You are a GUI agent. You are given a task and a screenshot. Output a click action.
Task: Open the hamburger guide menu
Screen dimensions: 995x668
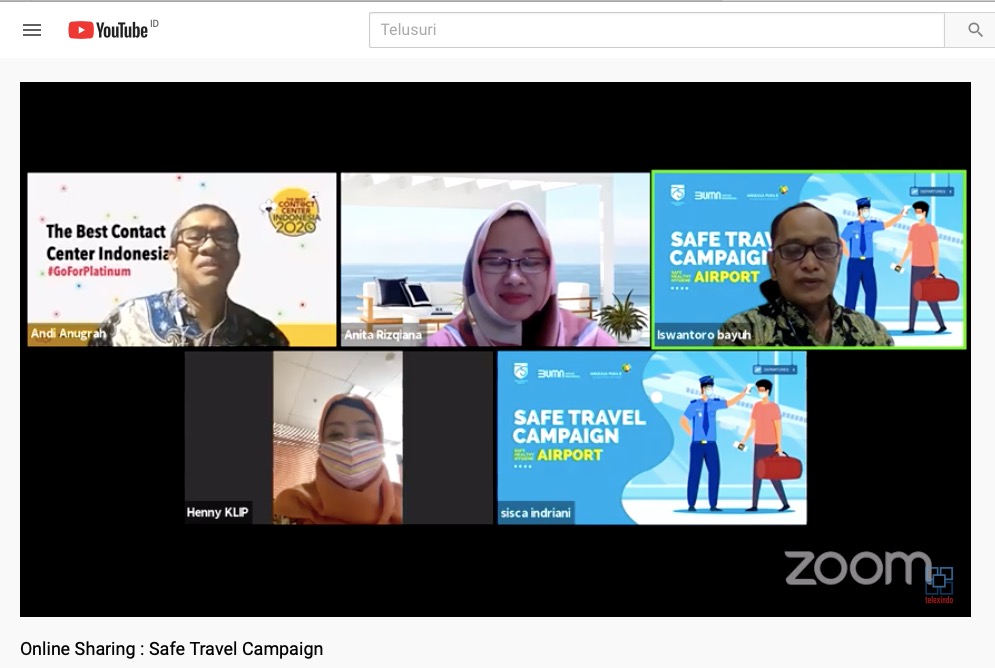point(32,30)
